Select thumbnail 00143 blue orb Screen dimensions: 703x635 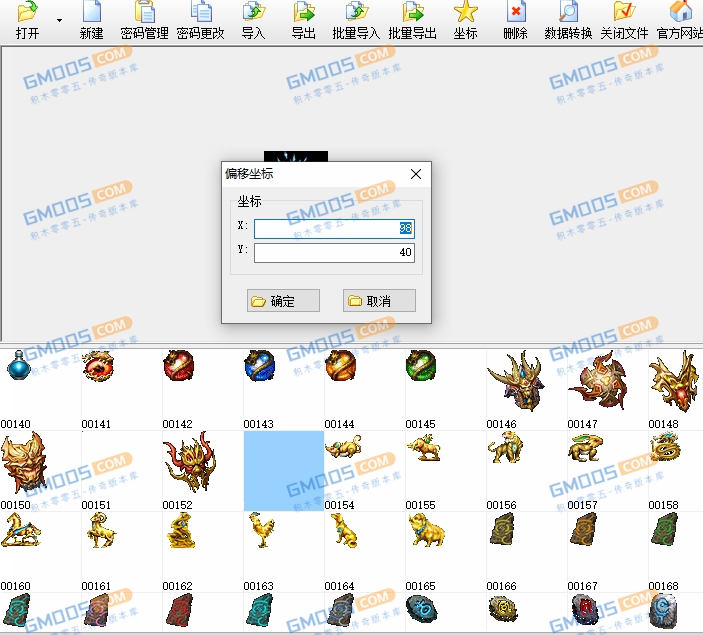(x=284, y=390)
